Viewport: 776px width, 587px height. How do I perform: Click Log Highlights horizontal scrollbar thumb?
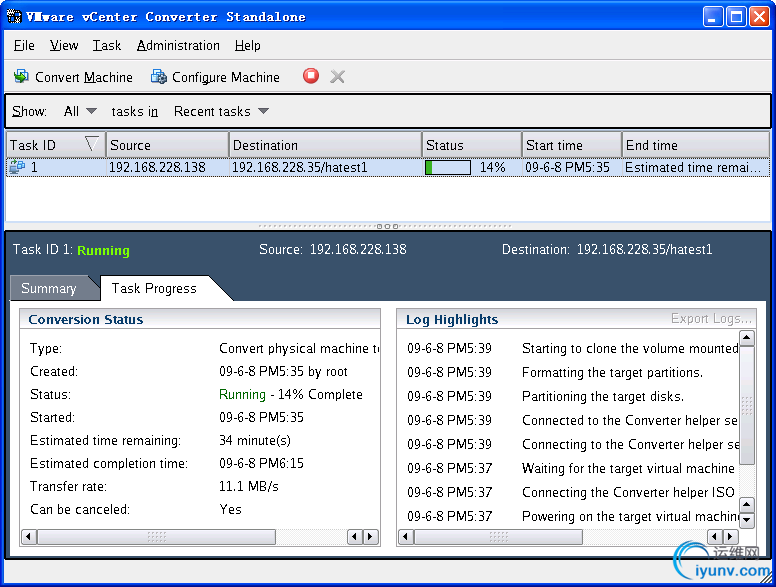498,537
